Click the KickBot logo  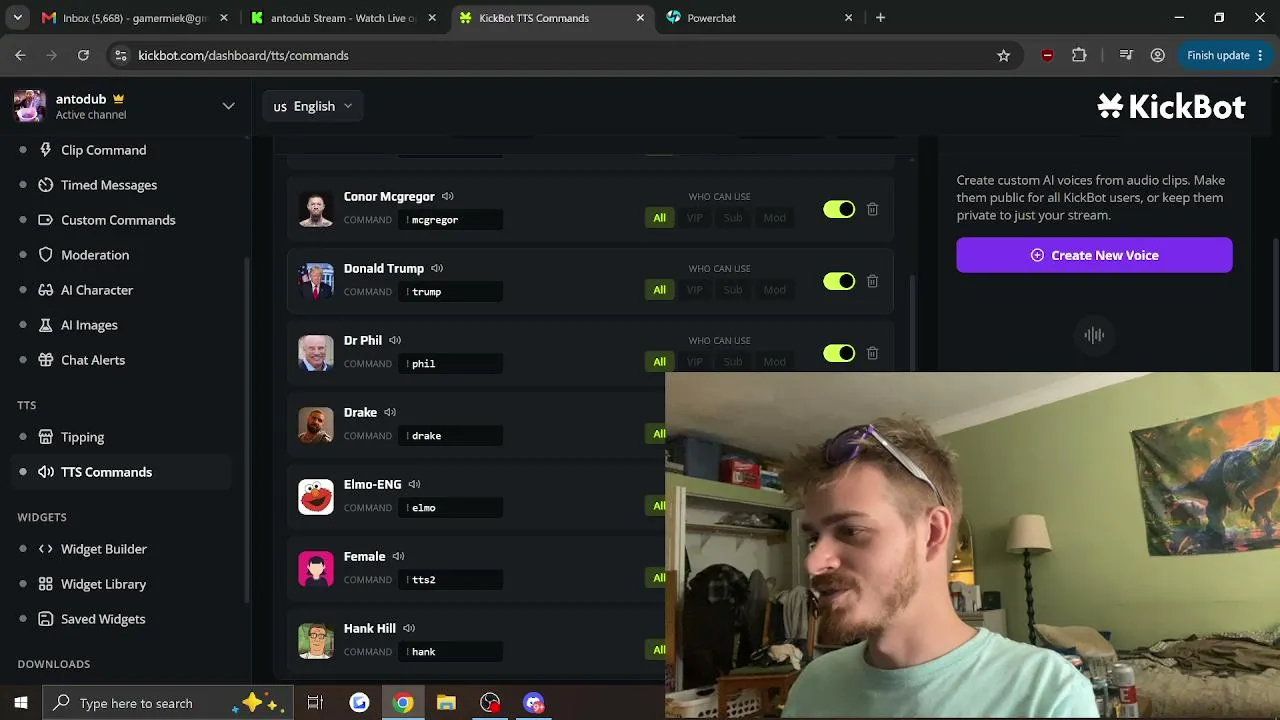click(1171, 106)
